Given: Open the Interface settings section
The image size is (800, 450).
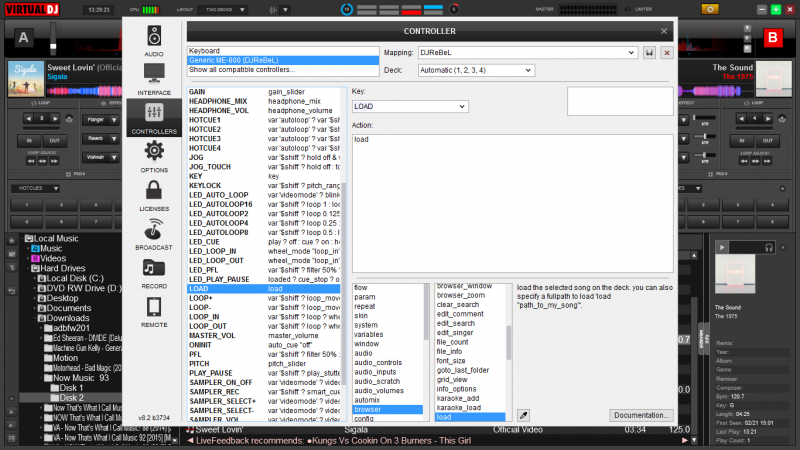Looking at the screenshot, I should point(154,80).
